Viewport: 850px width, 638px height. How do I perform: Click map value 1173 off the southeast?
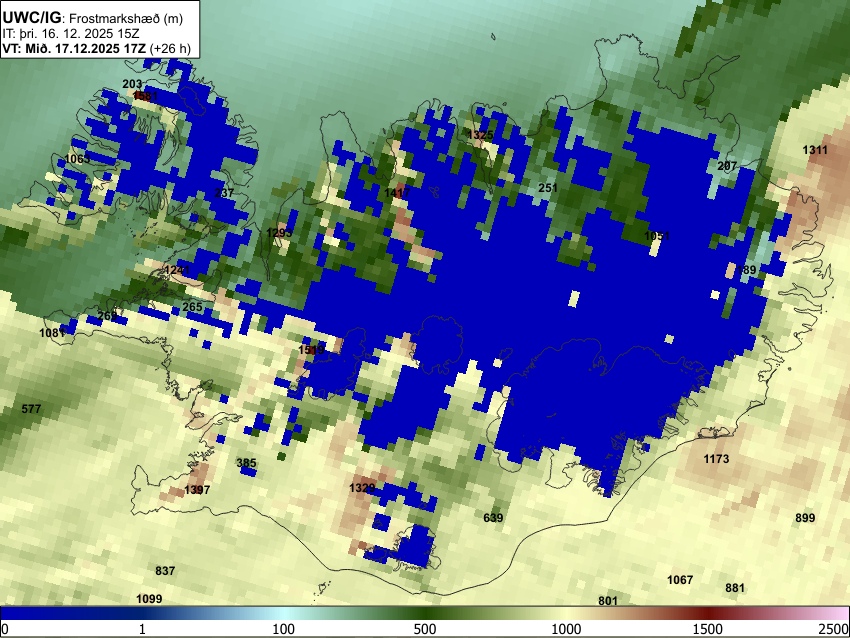716,459
